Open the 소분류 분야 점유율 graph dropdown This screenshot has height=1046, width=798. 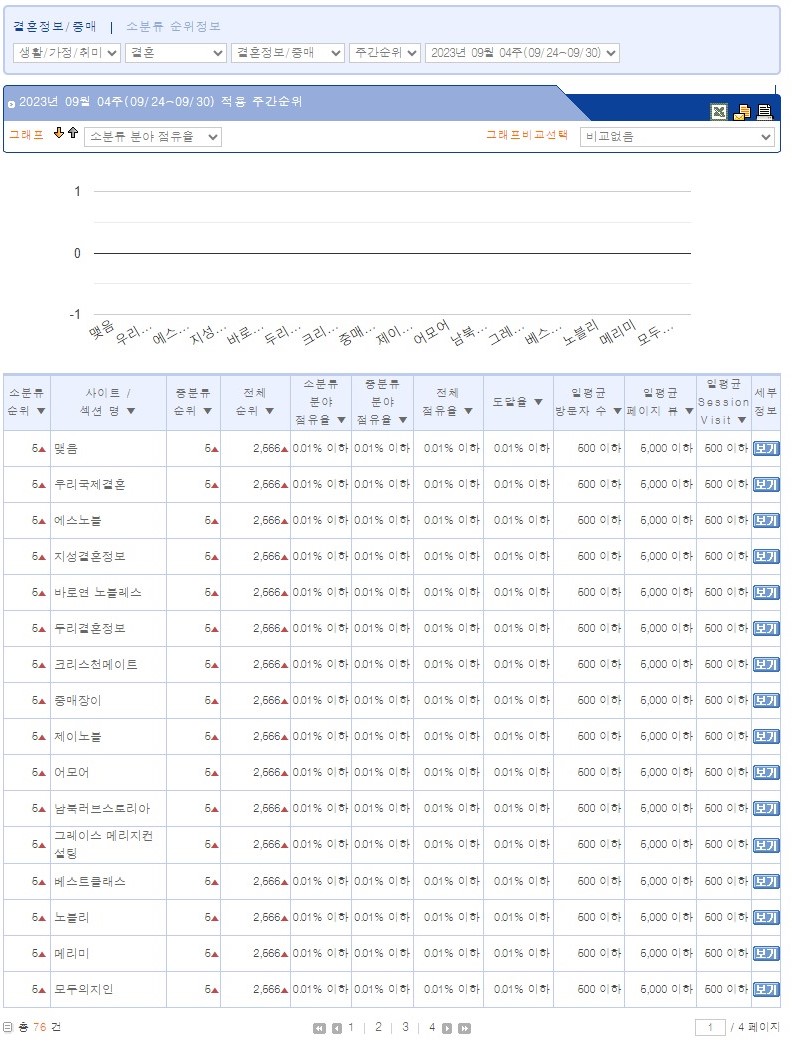pos(152,137)
